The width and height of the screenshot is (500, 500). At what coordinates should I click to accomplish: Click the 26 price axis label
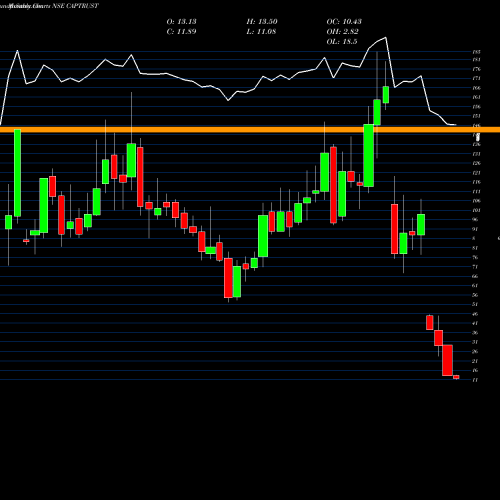(x=475, y=352)
